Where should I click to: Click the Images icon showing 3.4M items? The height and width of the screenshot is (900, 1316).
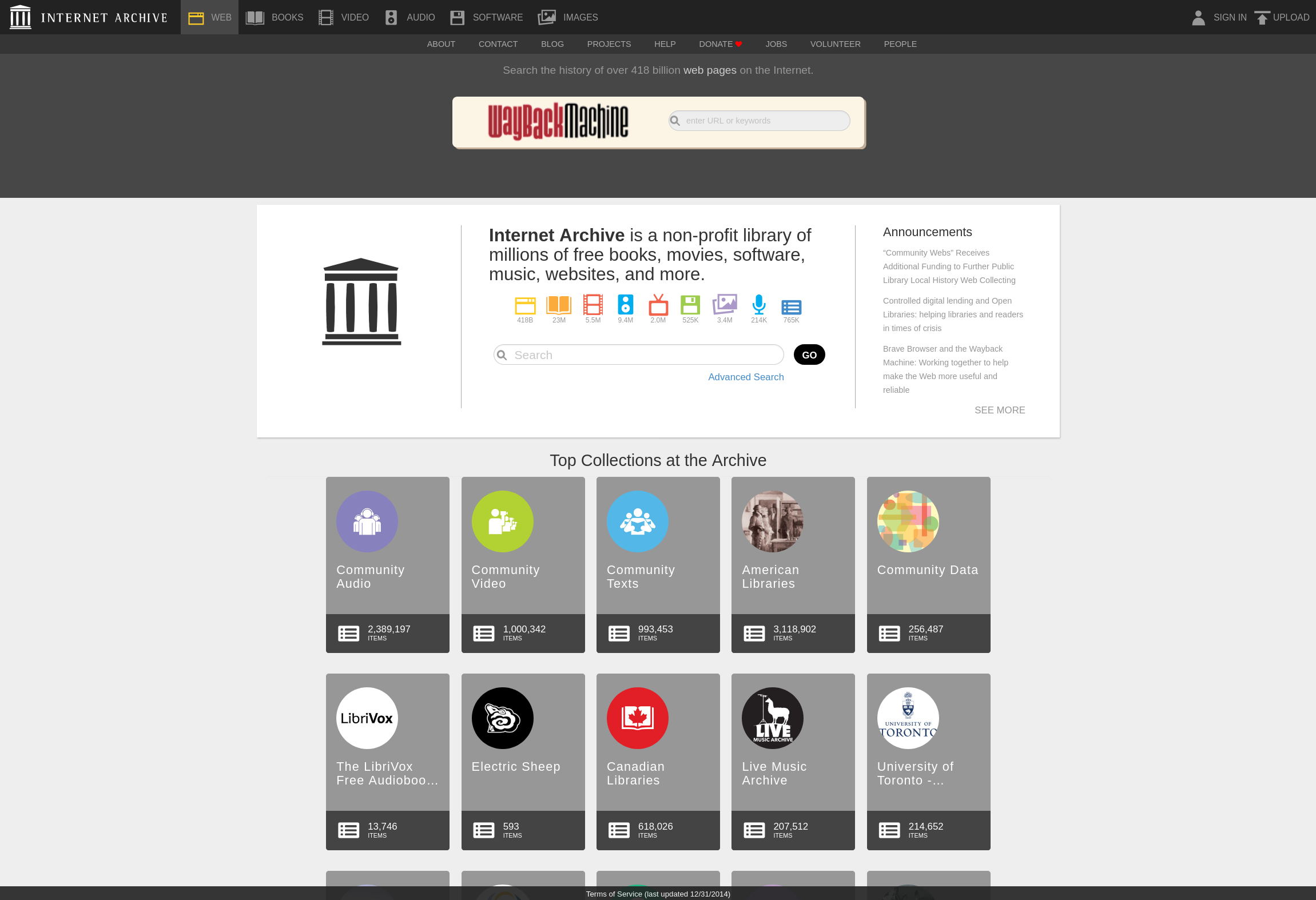coord(725,306)
